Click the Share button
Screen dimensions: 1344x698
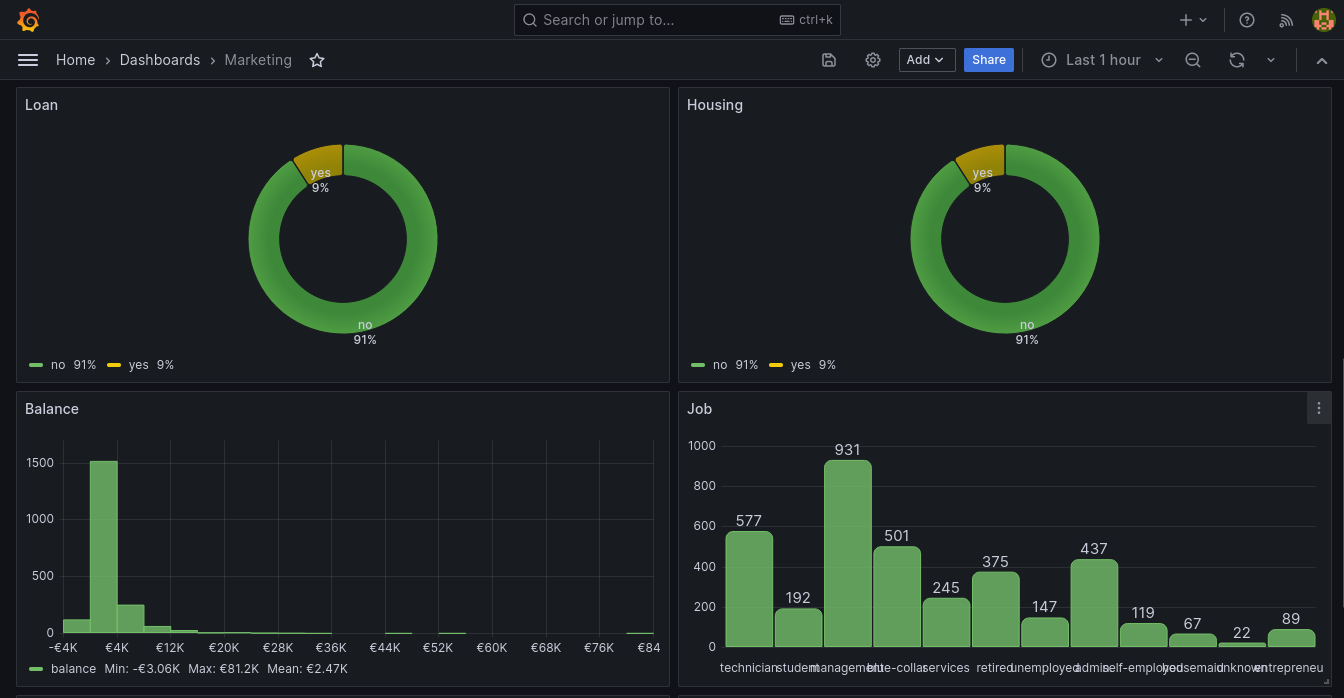click(x=988, y=60)
